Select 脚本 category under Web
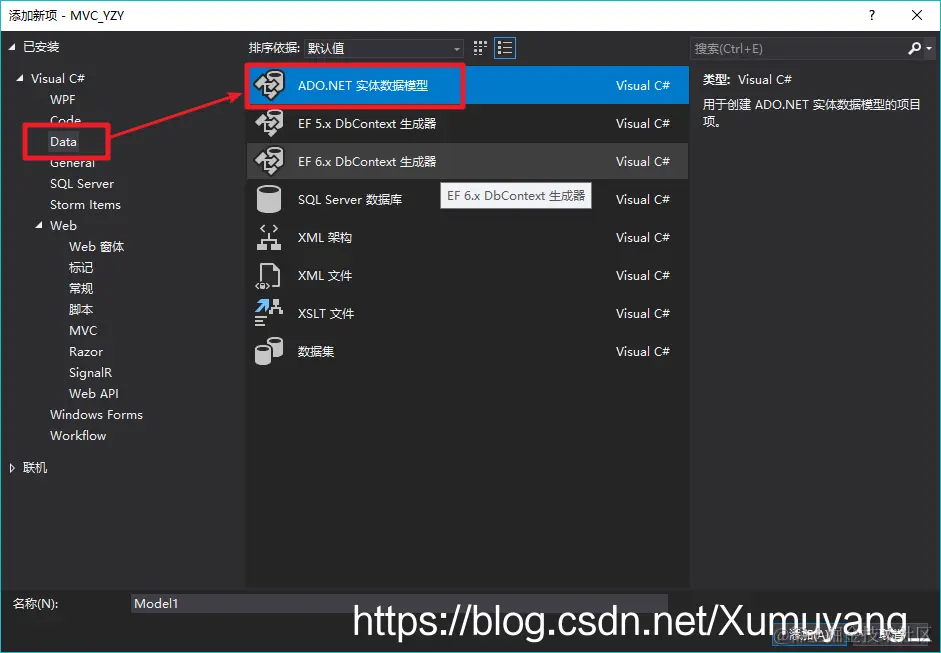This screenshot has height=653, width=941. pyautogui.click(x=80, y=310)
